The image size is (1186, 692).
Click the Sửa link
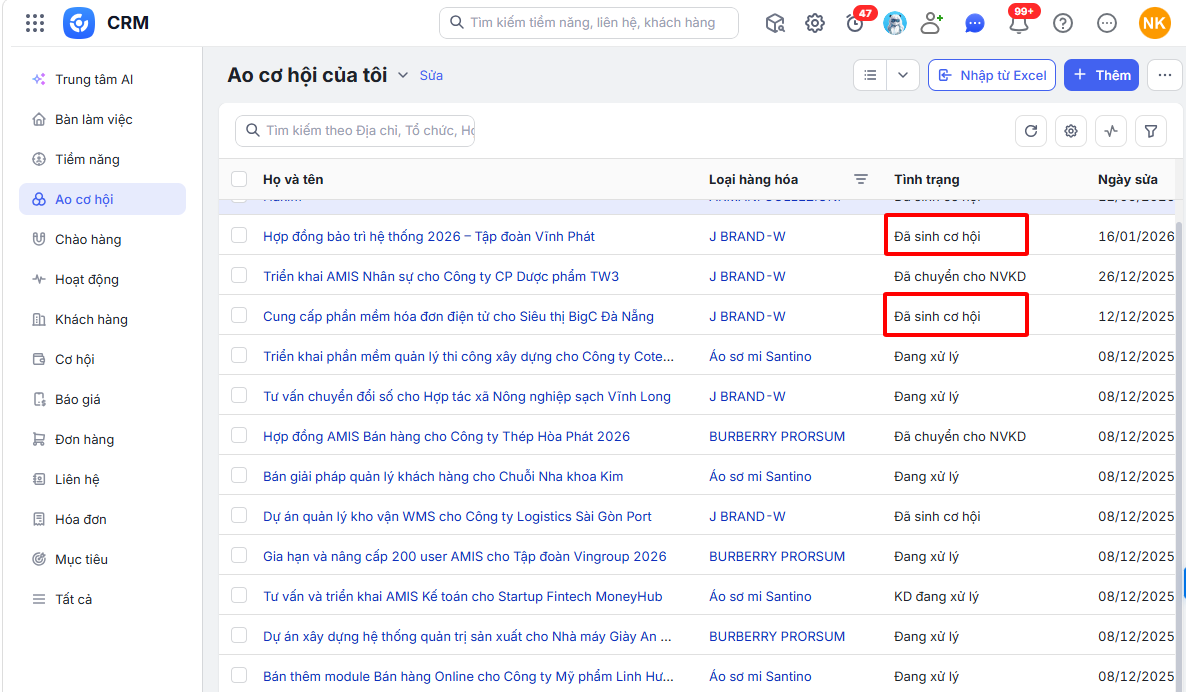tap(431, 76)
